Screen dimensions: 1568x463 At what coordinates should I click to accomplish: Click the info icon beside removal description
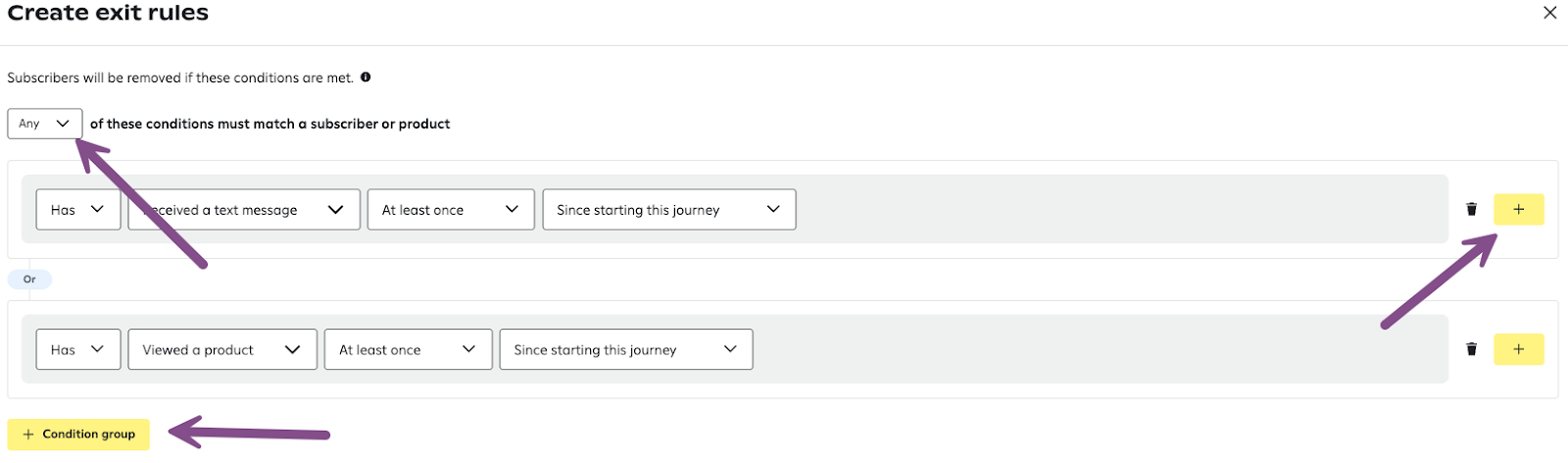click(x=366, y=77)
